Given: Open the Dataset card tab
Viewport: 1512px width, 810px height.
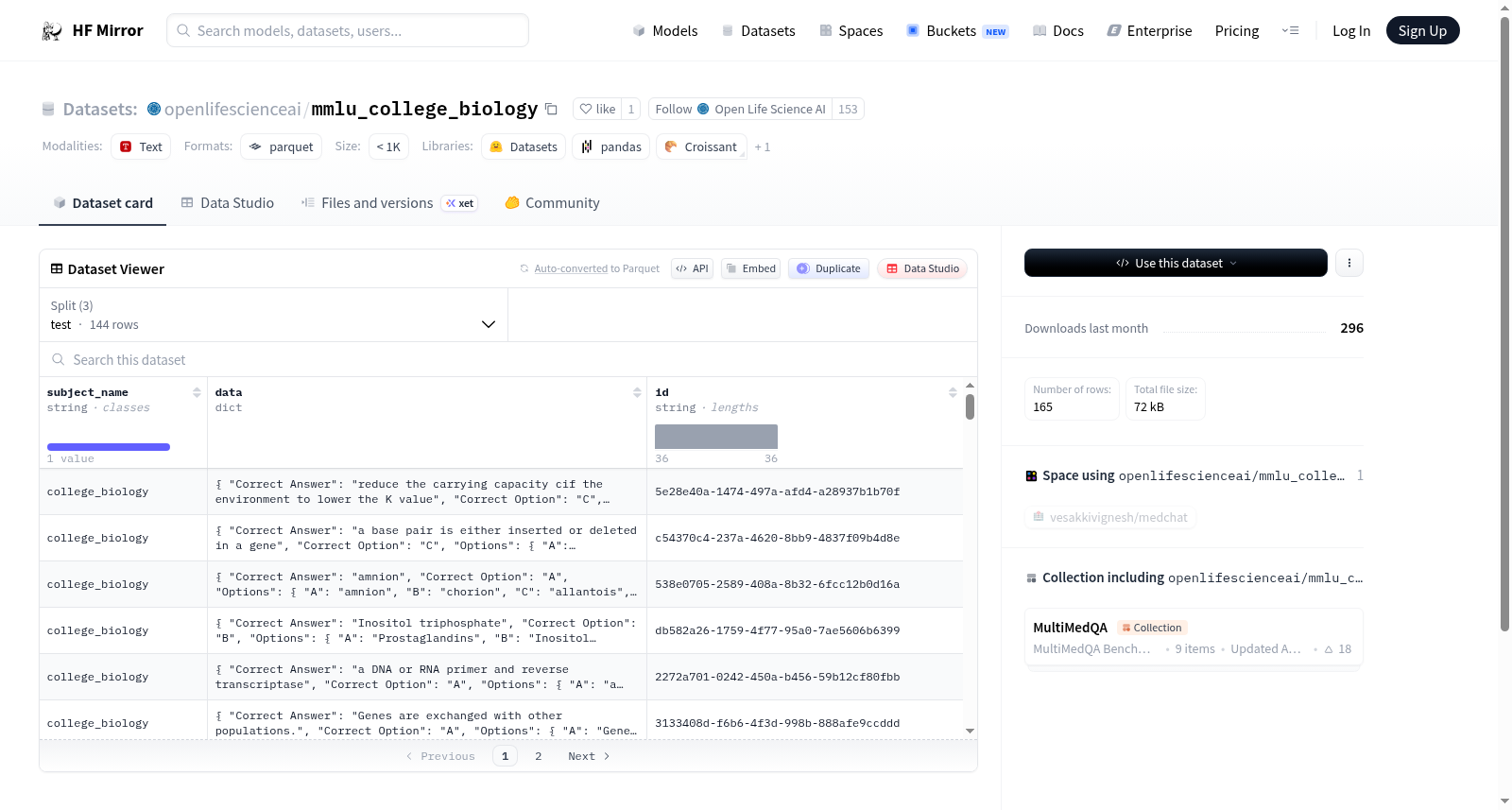Looking at the screenshot, I should (x=102, y=203).
